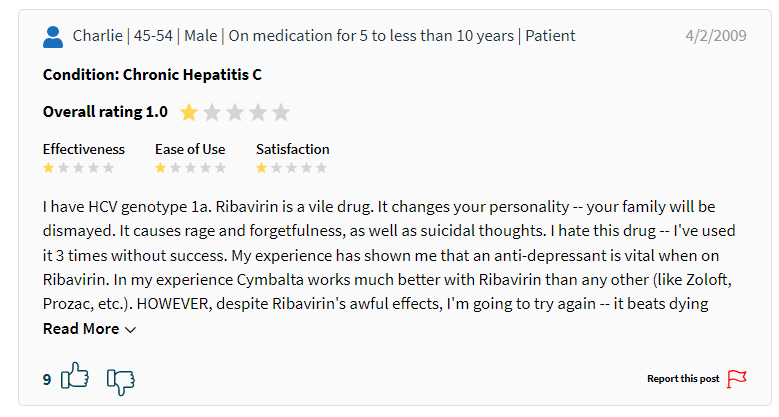The width and height of the screenshot is (779, 417).
Task: Click the Condition: Chronic Hepatitis C heading
Action: pyautogui.click(x=152, y=75)
